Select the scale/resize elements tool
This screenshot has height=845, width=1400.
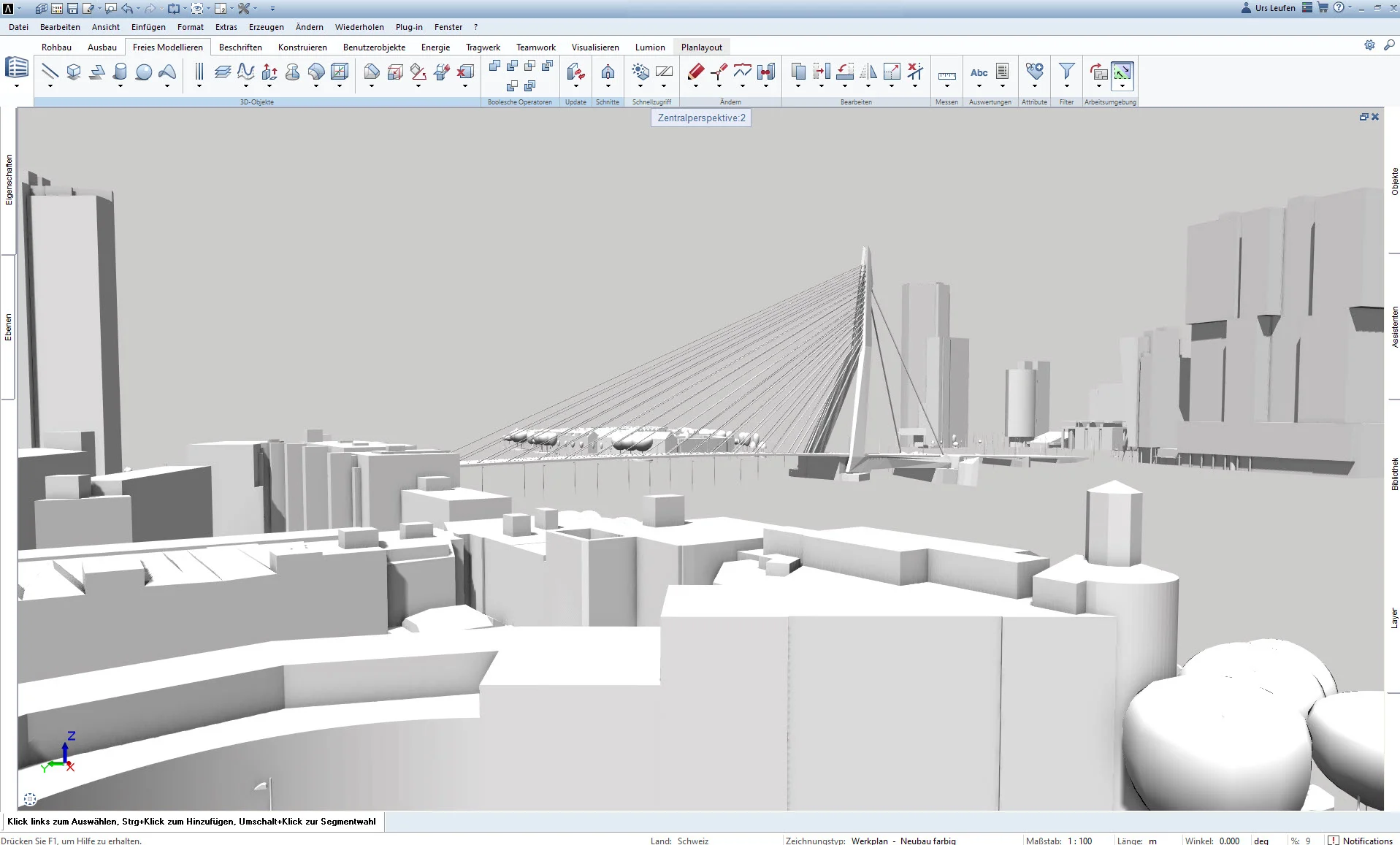[892, 72]
